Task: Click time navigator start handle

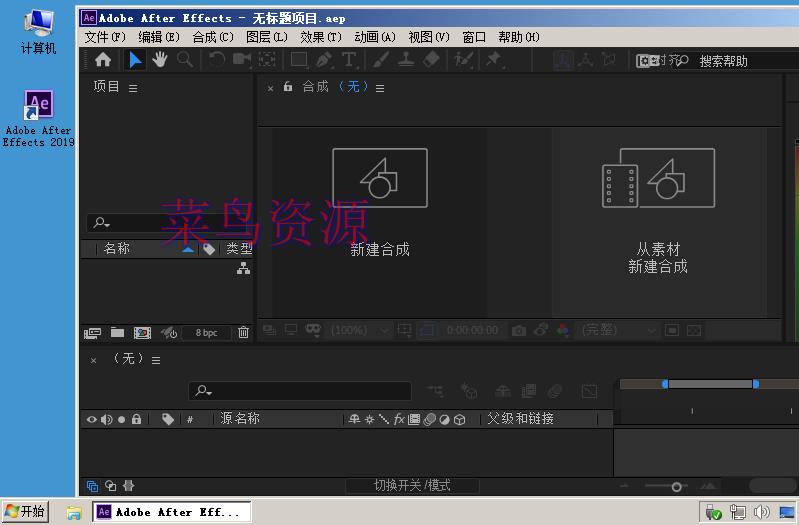Action: 664,384
